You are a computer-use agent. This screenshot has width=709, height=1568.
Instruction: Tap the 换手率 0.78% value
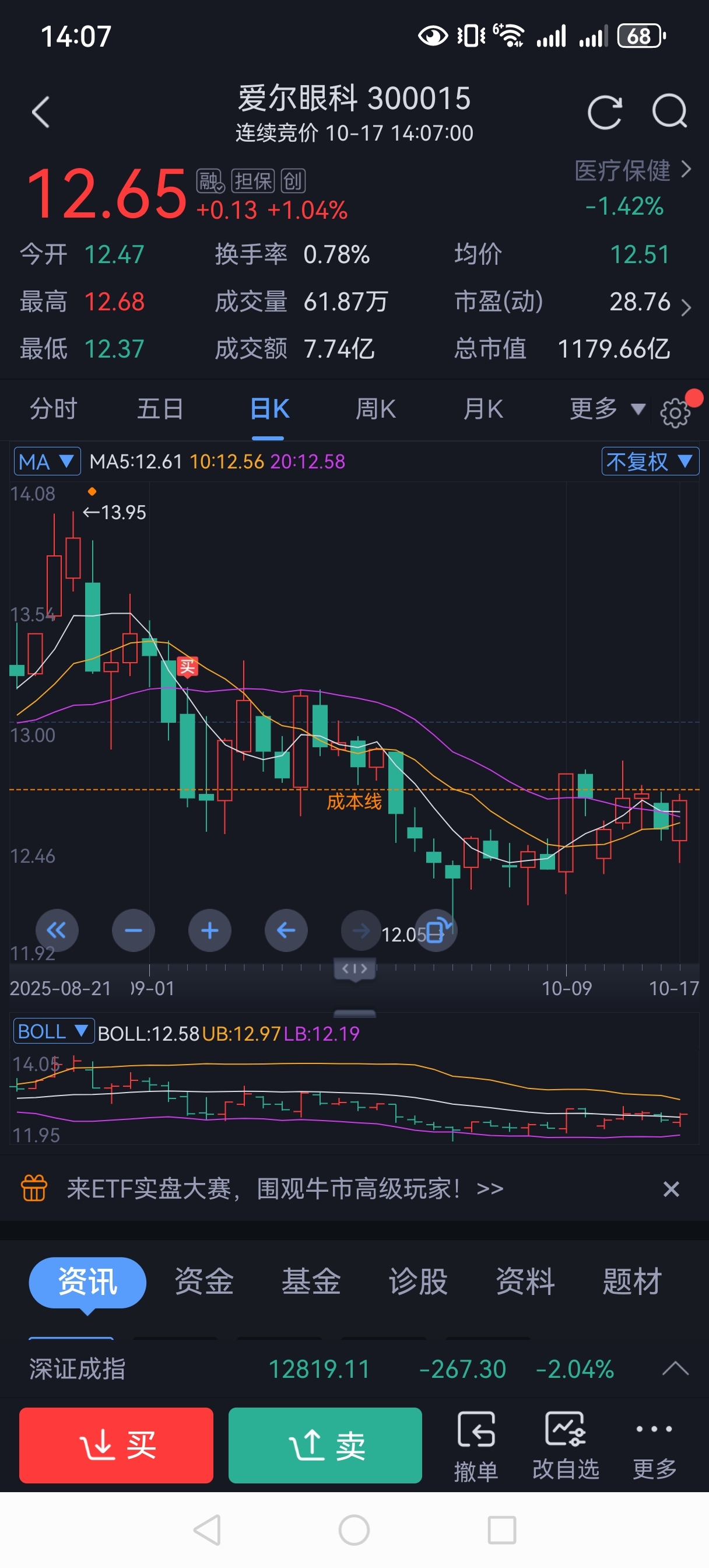(x=336, y=254)
